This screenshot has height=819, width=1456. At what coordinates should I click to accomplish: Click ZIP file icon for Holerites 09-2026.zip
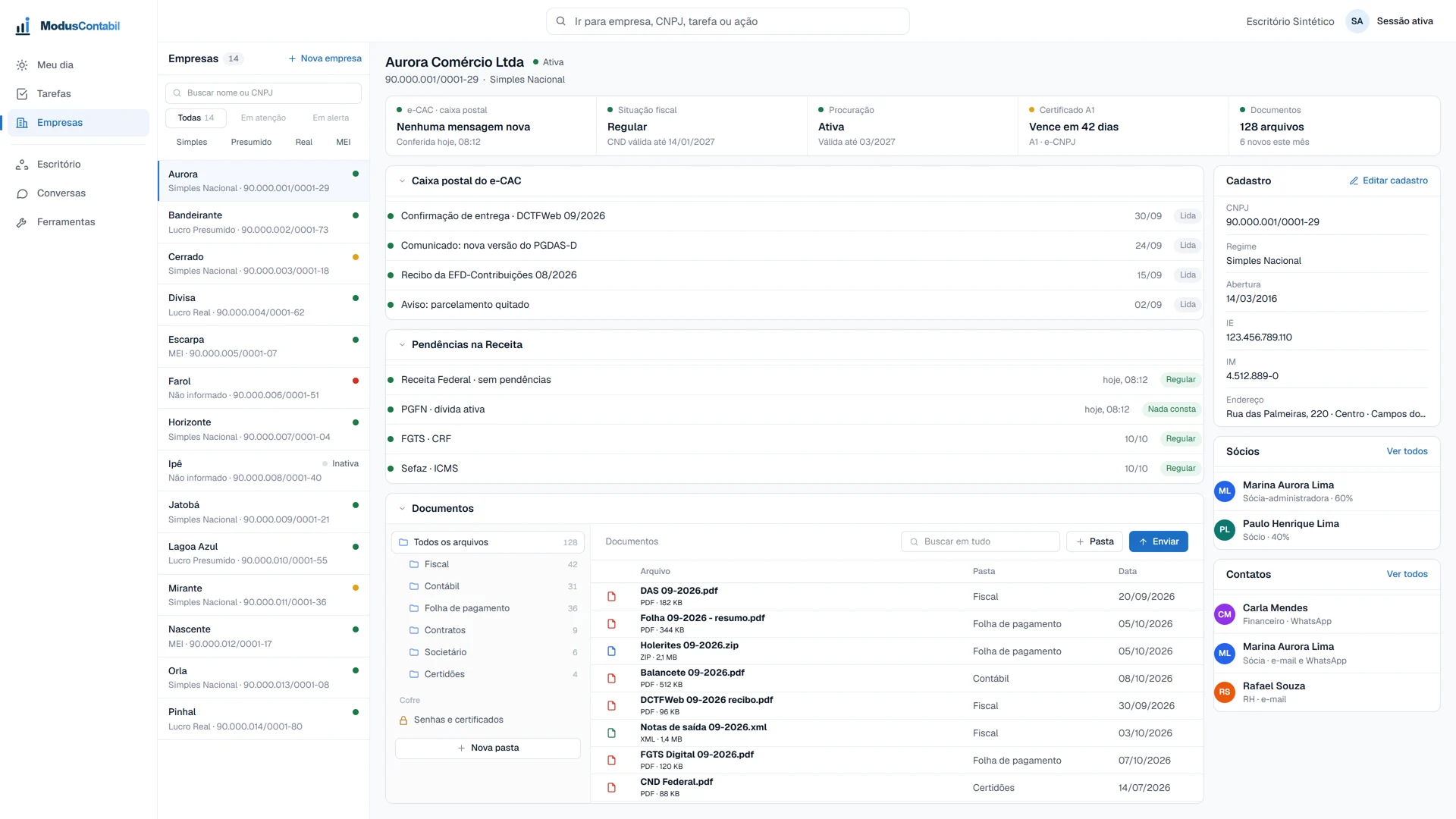[611, 651]
